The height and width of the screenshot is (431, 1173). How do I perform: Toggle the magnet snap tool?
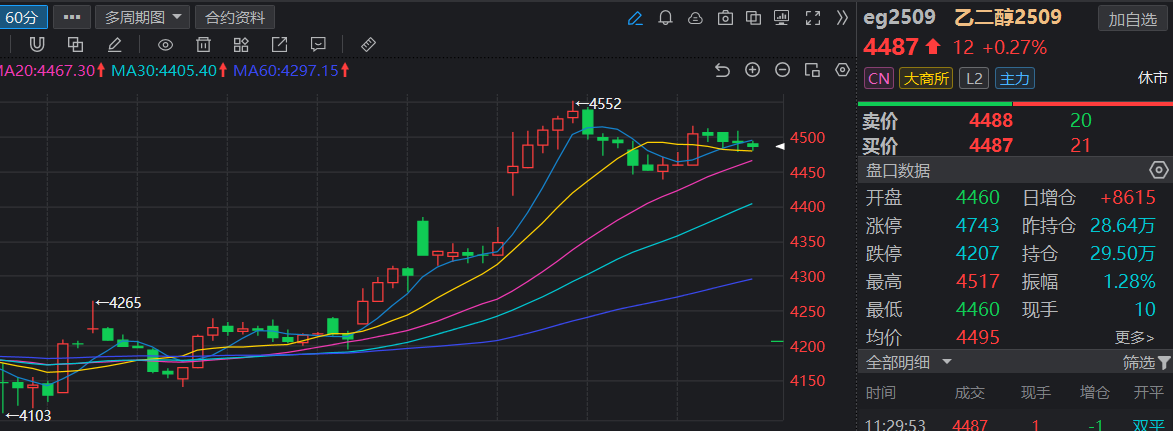(x=37, y=45)
